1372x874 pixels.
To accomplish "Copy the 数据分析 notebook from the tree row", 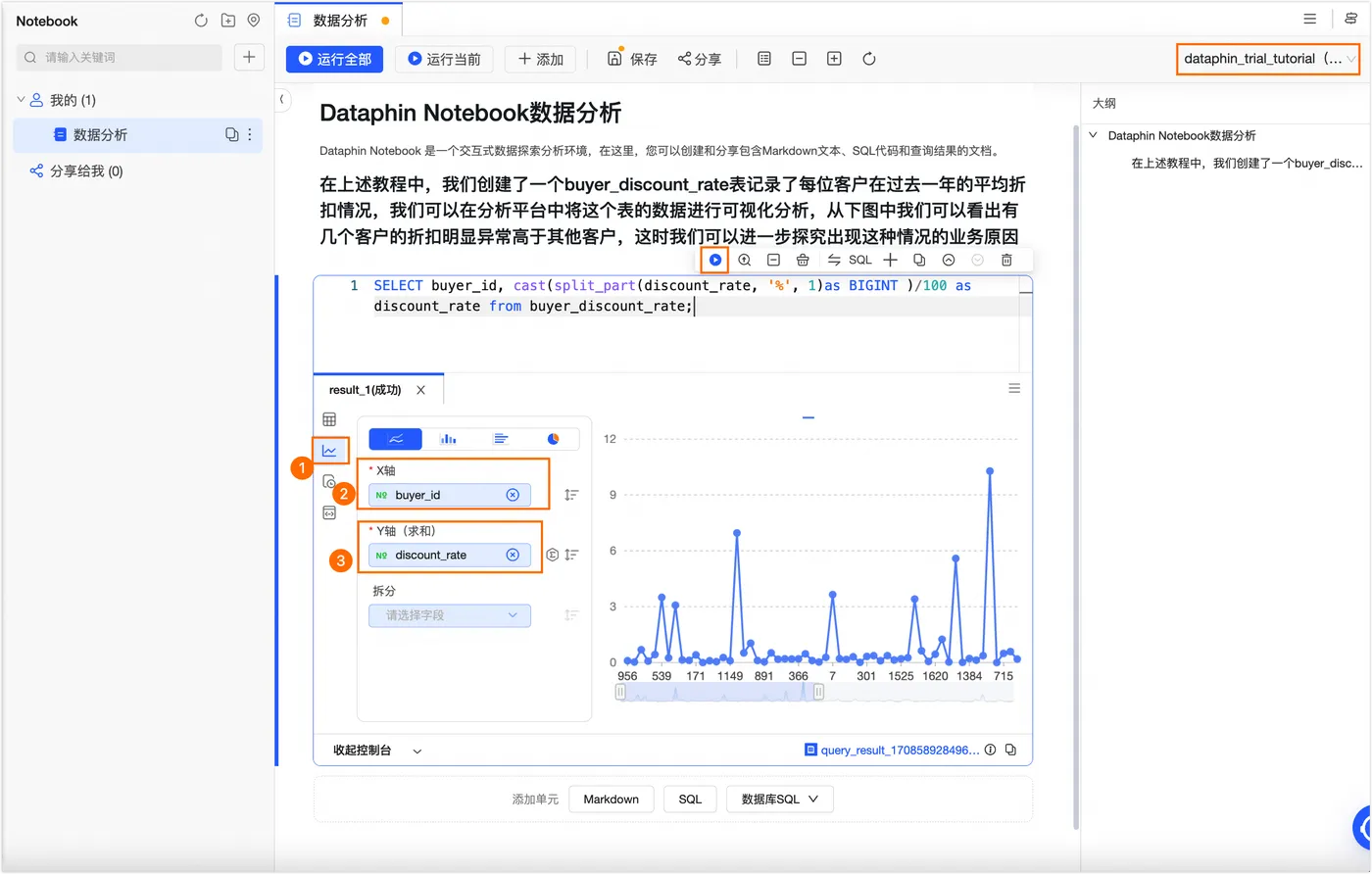I will 231,134.
